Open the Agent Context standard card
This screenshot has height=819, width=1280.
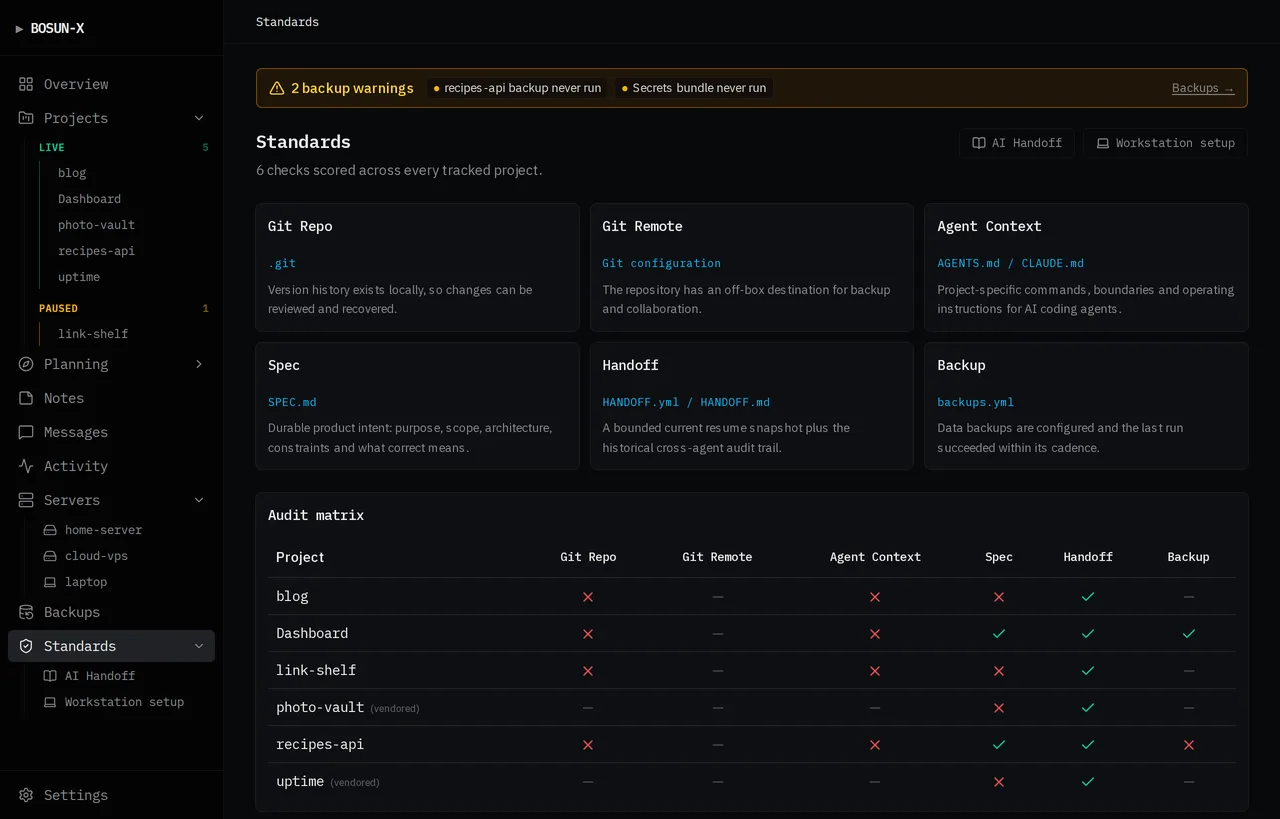point(1086,267)
